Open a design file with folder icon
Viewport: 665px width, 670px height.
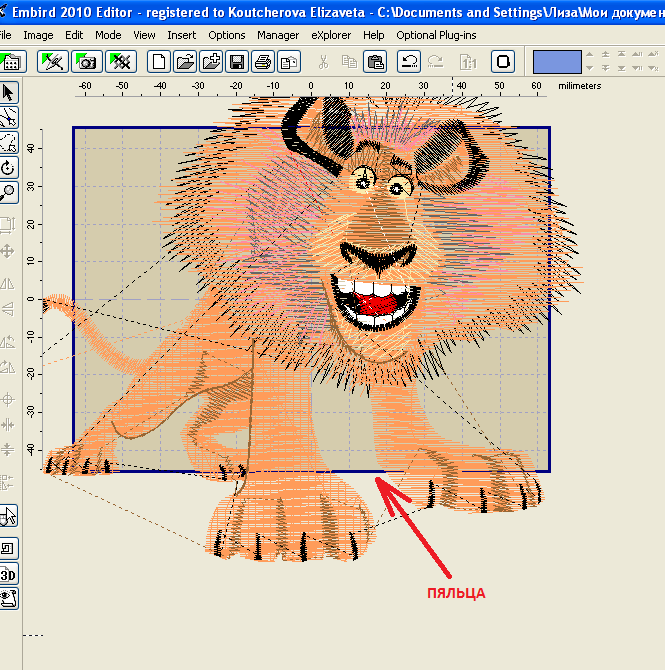pyautogui.click(x=185, y=62)
